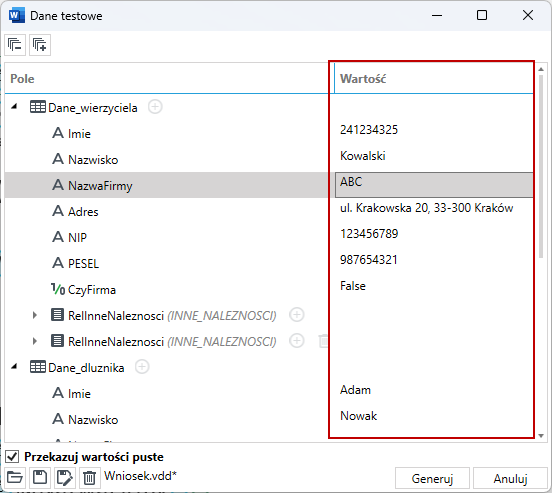Click the text type icon beside PESEL
The height and width of the screenshot is (493, 552).
58,263
